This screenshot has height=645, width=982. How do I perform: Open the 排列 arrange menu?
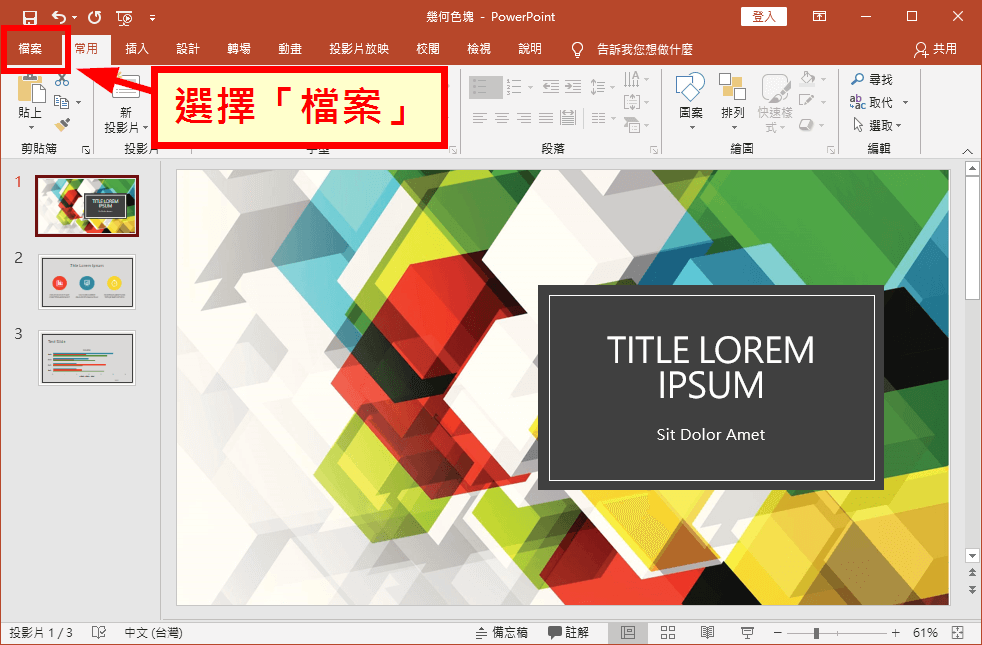732,100
